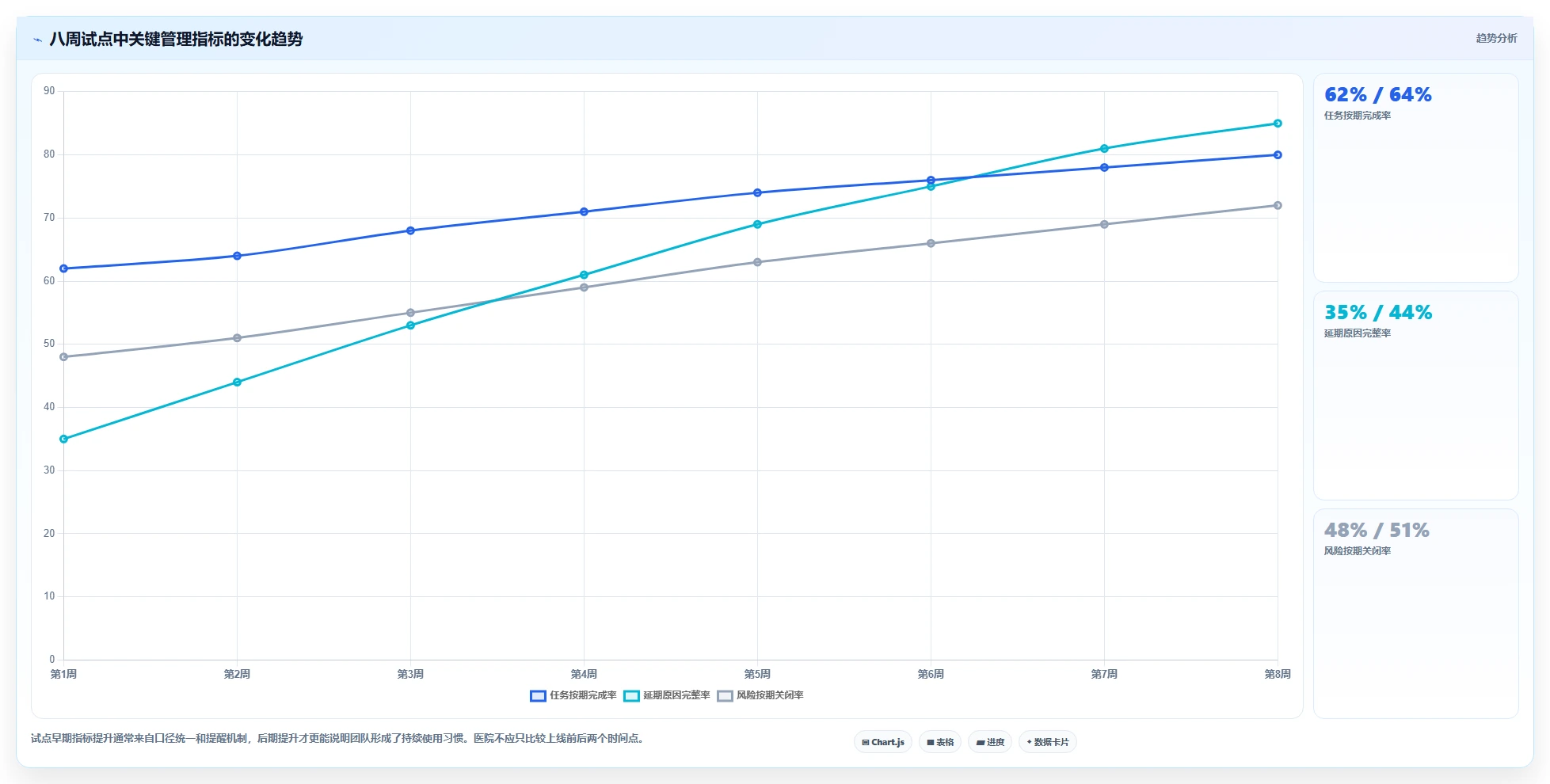Click the x-axis label 第1周

63,674
